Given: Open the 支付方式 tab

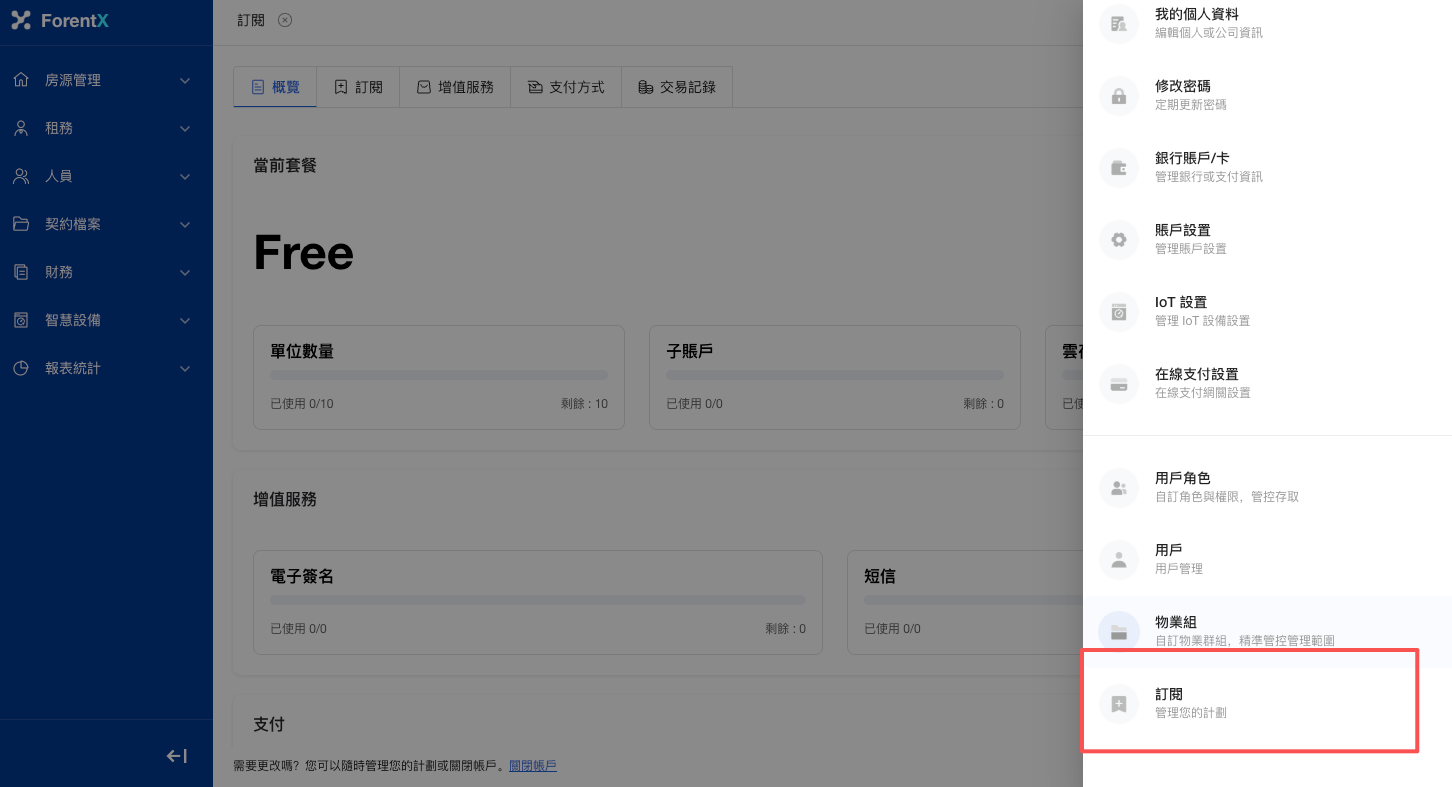Looking at the screenshot, I should pyautogui.click(x=566, y=87).
